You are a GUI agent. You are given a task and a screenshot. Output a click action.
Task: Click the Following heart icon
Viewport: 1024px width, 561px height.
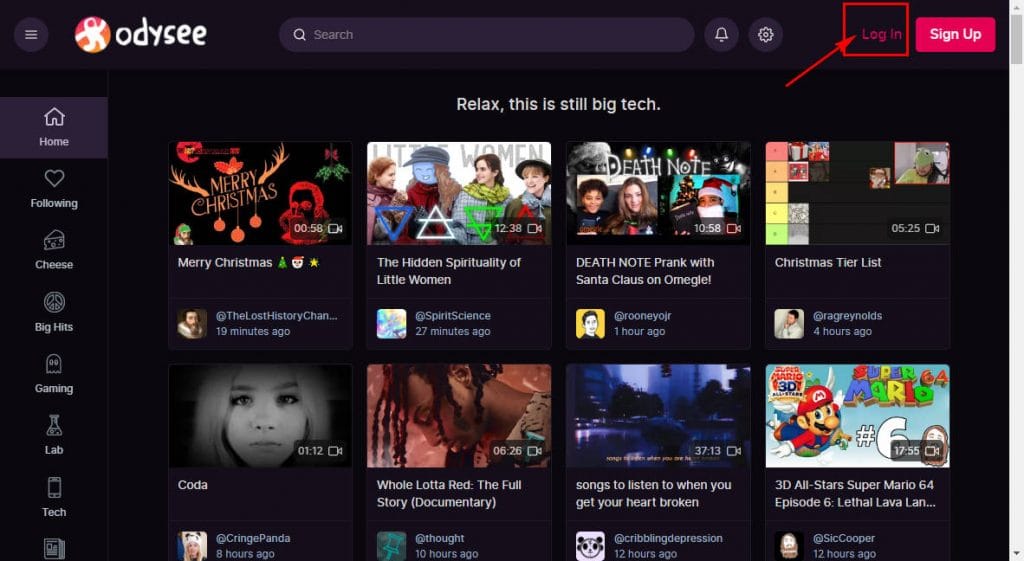[x=54, y=178]
